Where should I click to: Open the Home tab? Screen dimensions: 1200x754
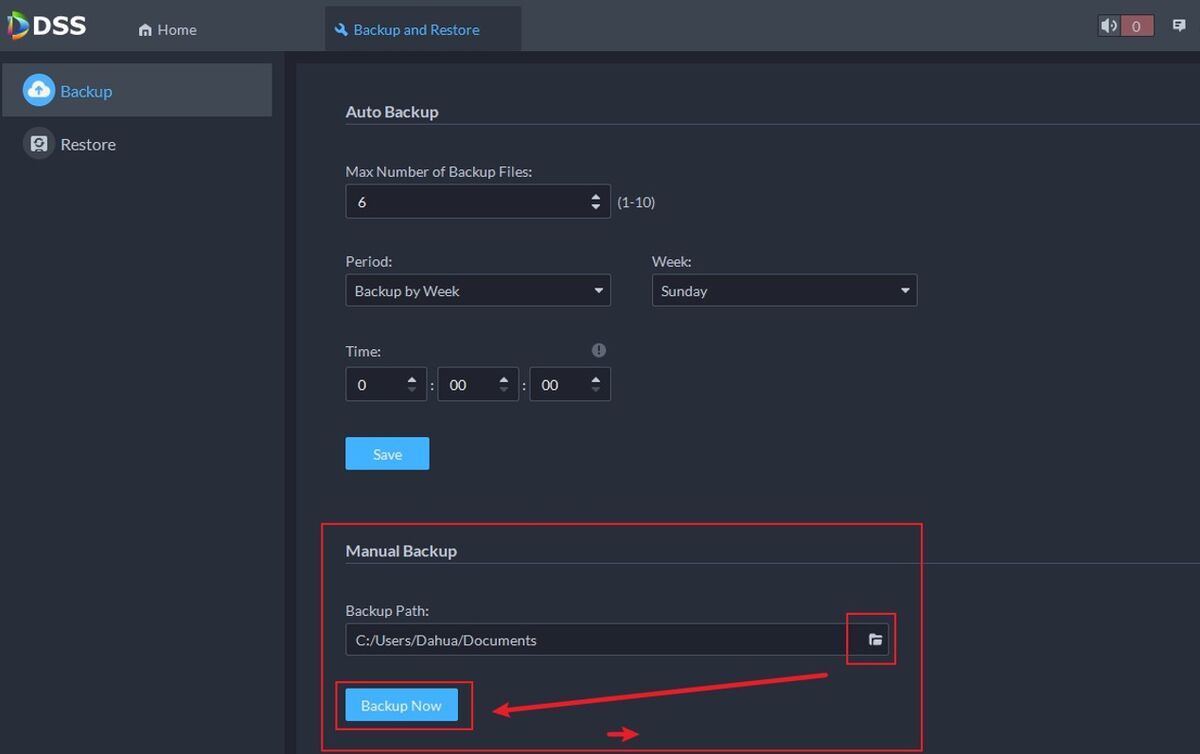pyautogui.click(x=168, y=30)
